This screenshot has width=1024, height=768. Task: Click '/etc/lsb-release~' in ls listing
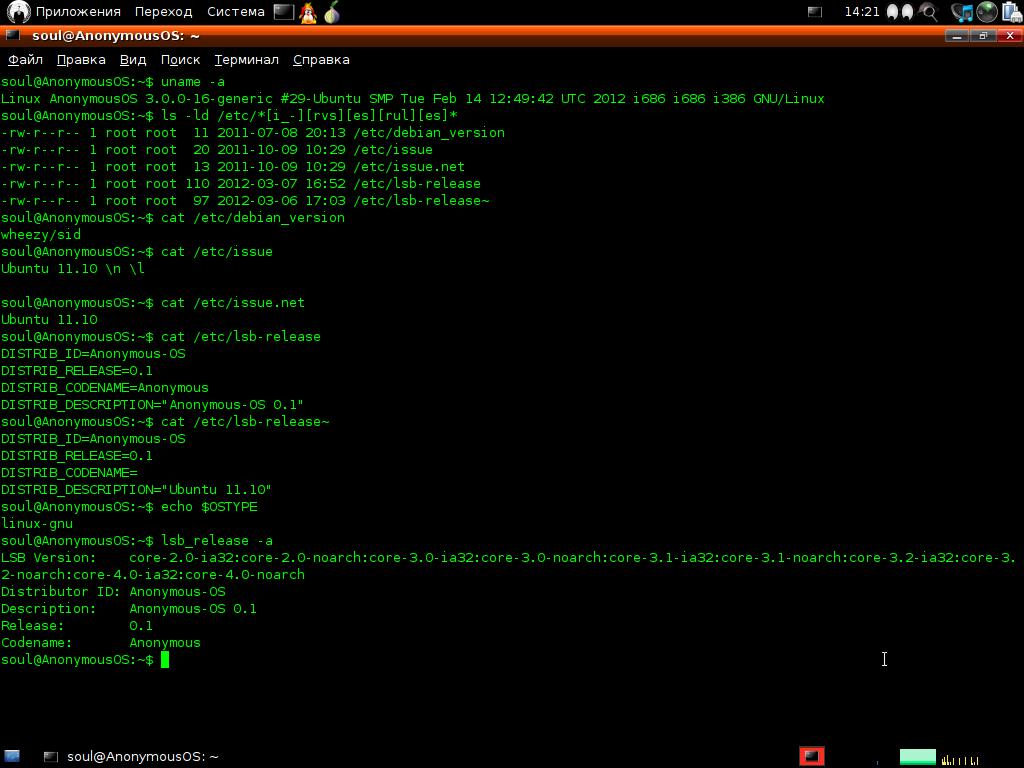pyautogui.click(x=421, y=200)
